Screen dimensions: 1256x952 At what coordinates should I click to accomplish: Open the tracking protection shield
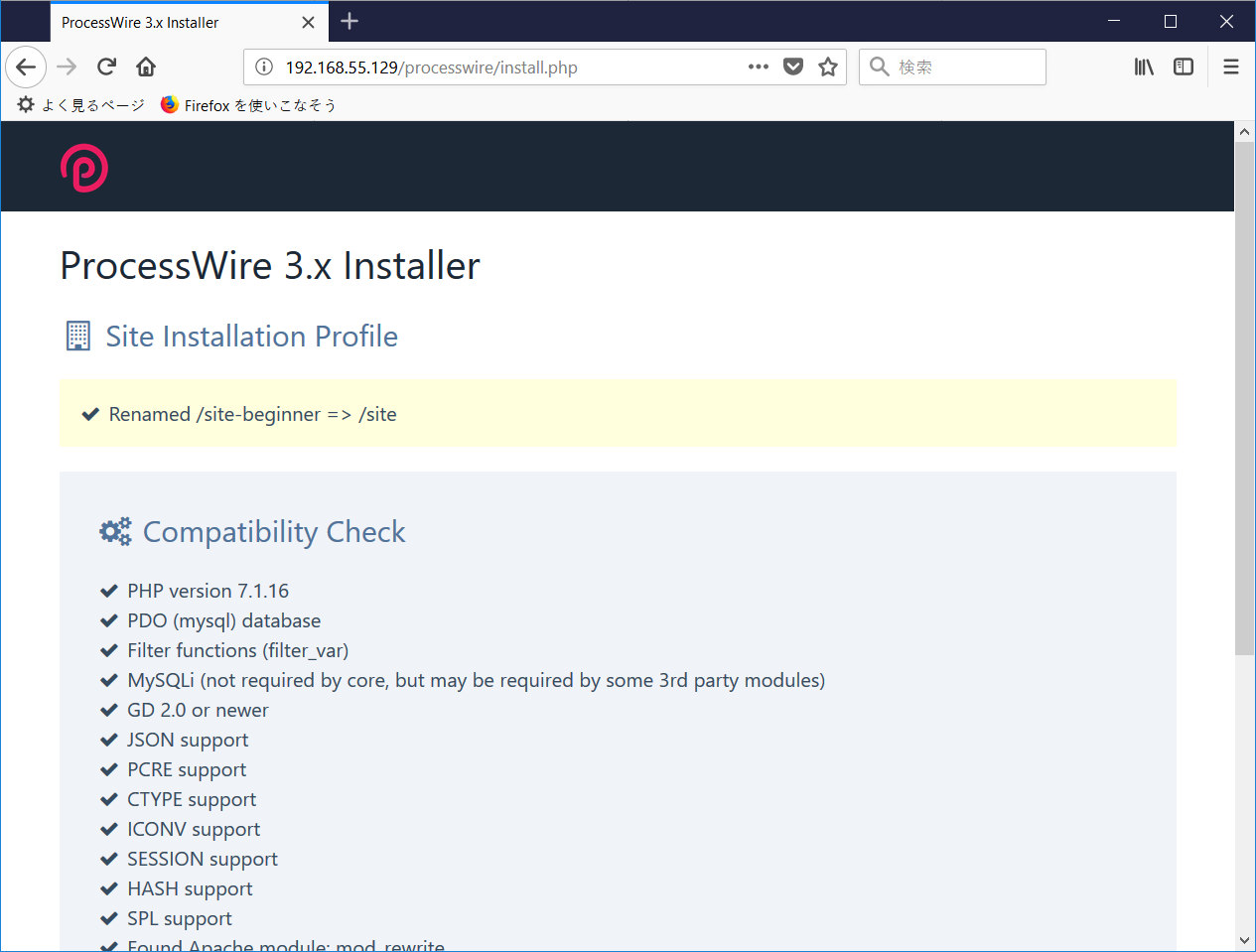tap(793, 67)
